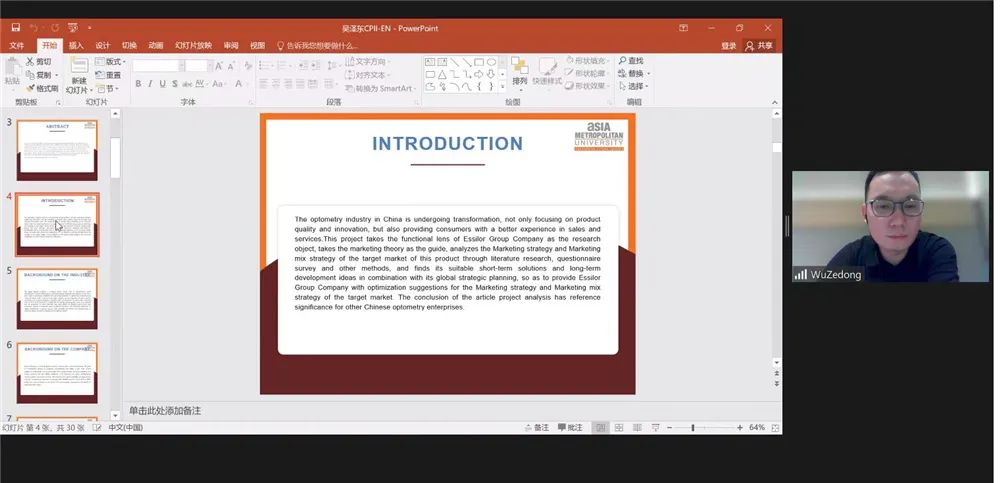Viewport: 1000px width, 483px height.
Task: Click the Cut (剪切) scissors icon
Action: pyautogui.click(x=30, y=62)
